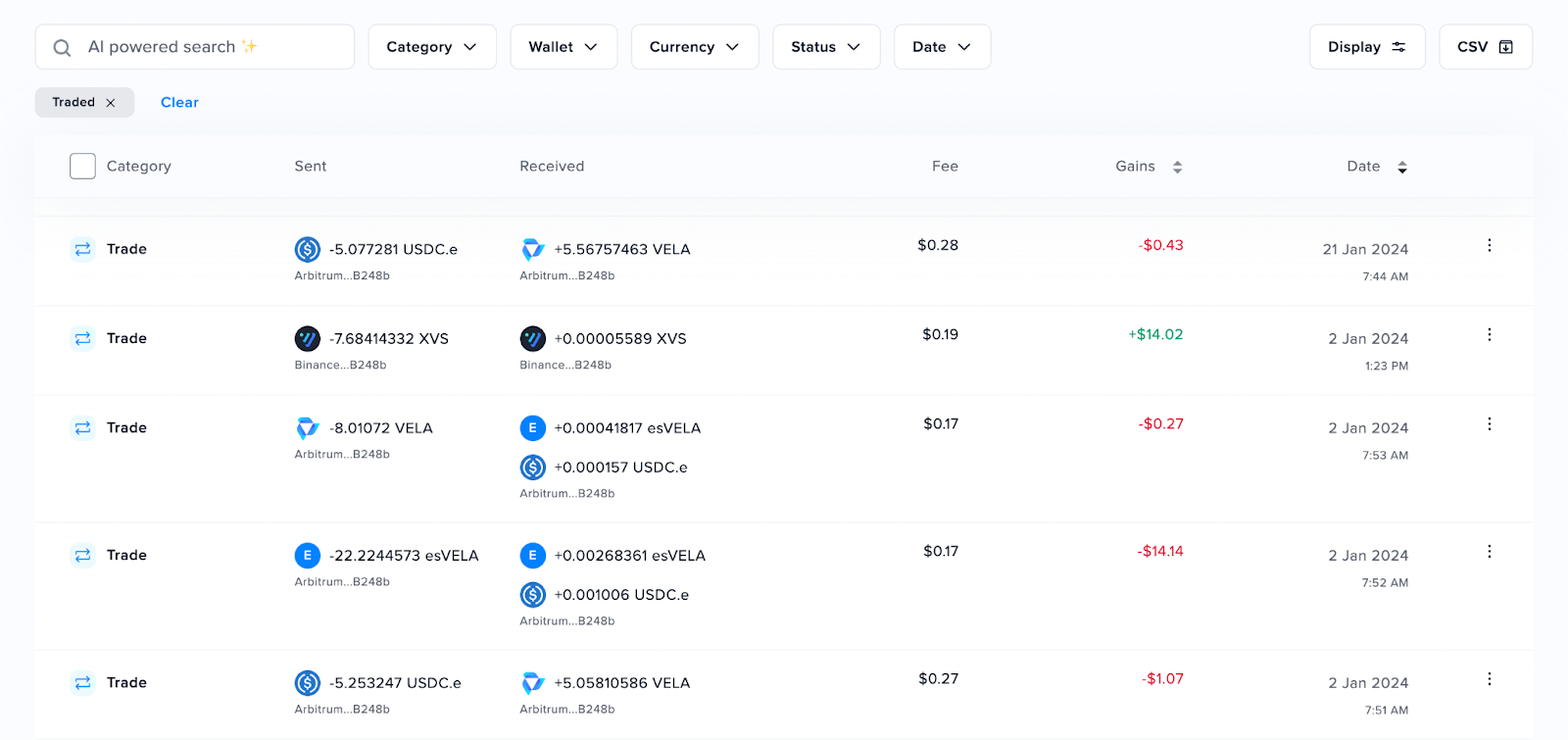This screenshot has height=740, width=1568.
Task: Click trade icon of -8.01072 VELA row
Action: [82, 427]
